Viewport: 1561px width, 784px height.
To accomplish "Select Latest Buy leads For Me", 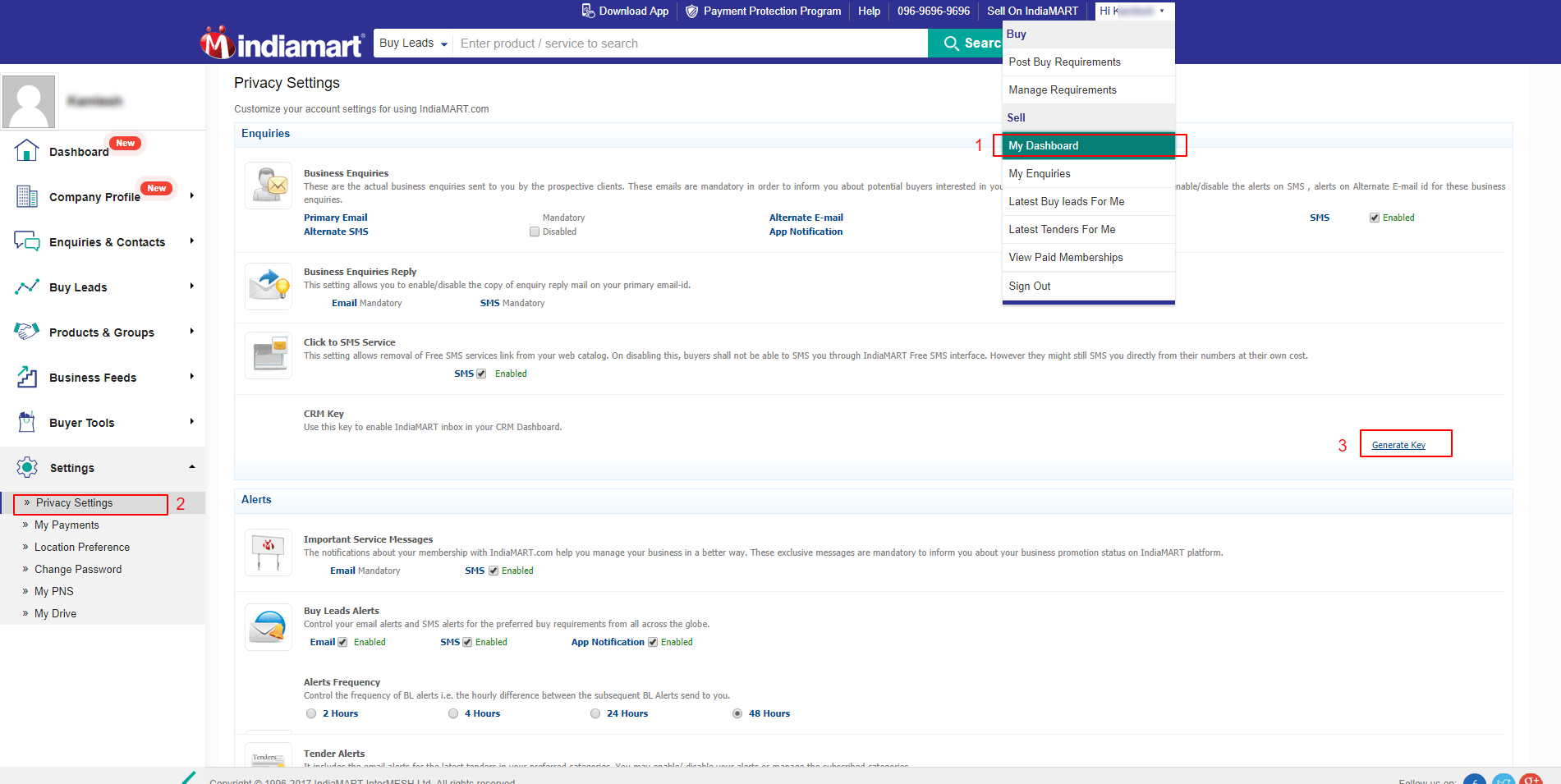I will pos(1089,202).
